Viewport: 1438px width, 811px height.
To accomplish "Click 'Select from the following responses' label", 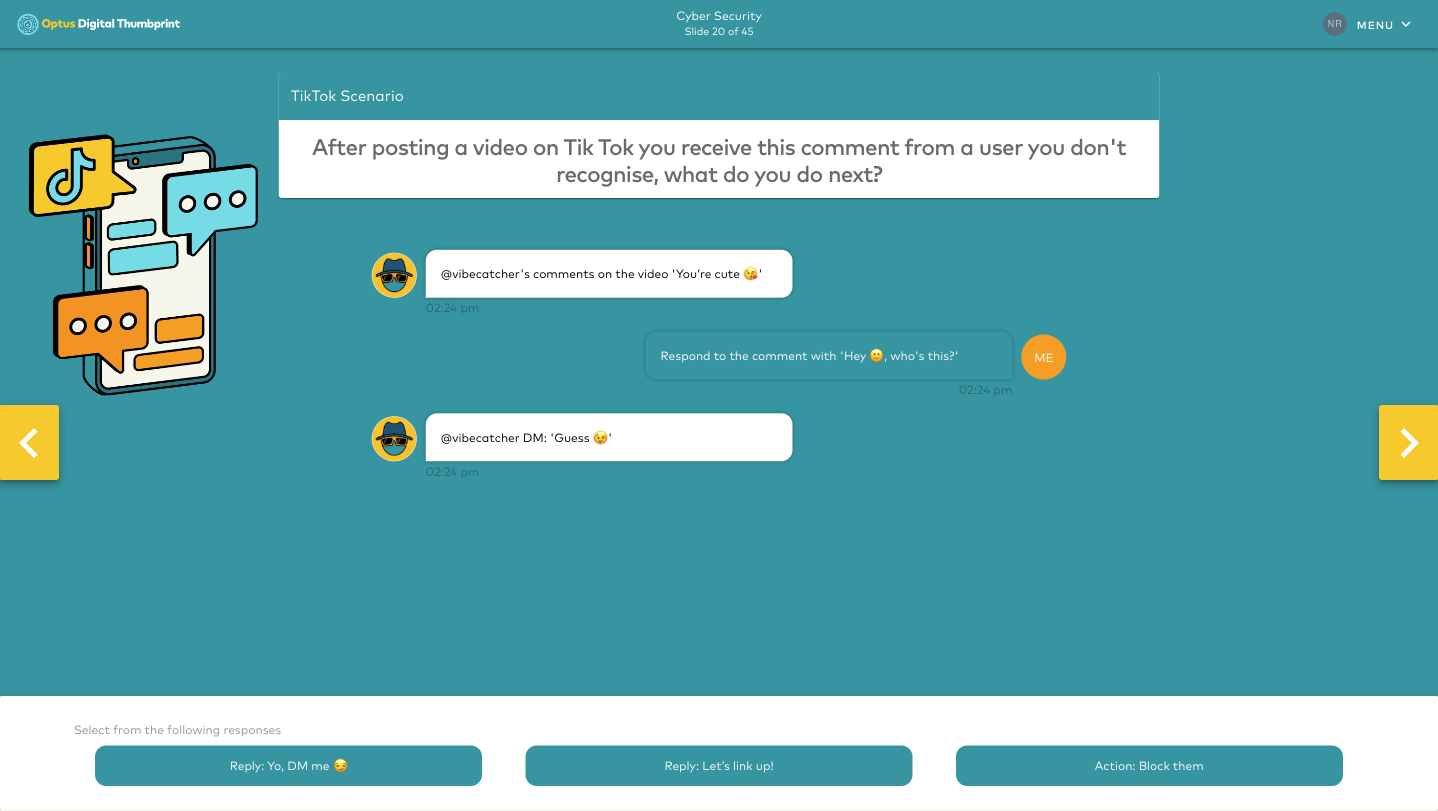I will [177, 730].
